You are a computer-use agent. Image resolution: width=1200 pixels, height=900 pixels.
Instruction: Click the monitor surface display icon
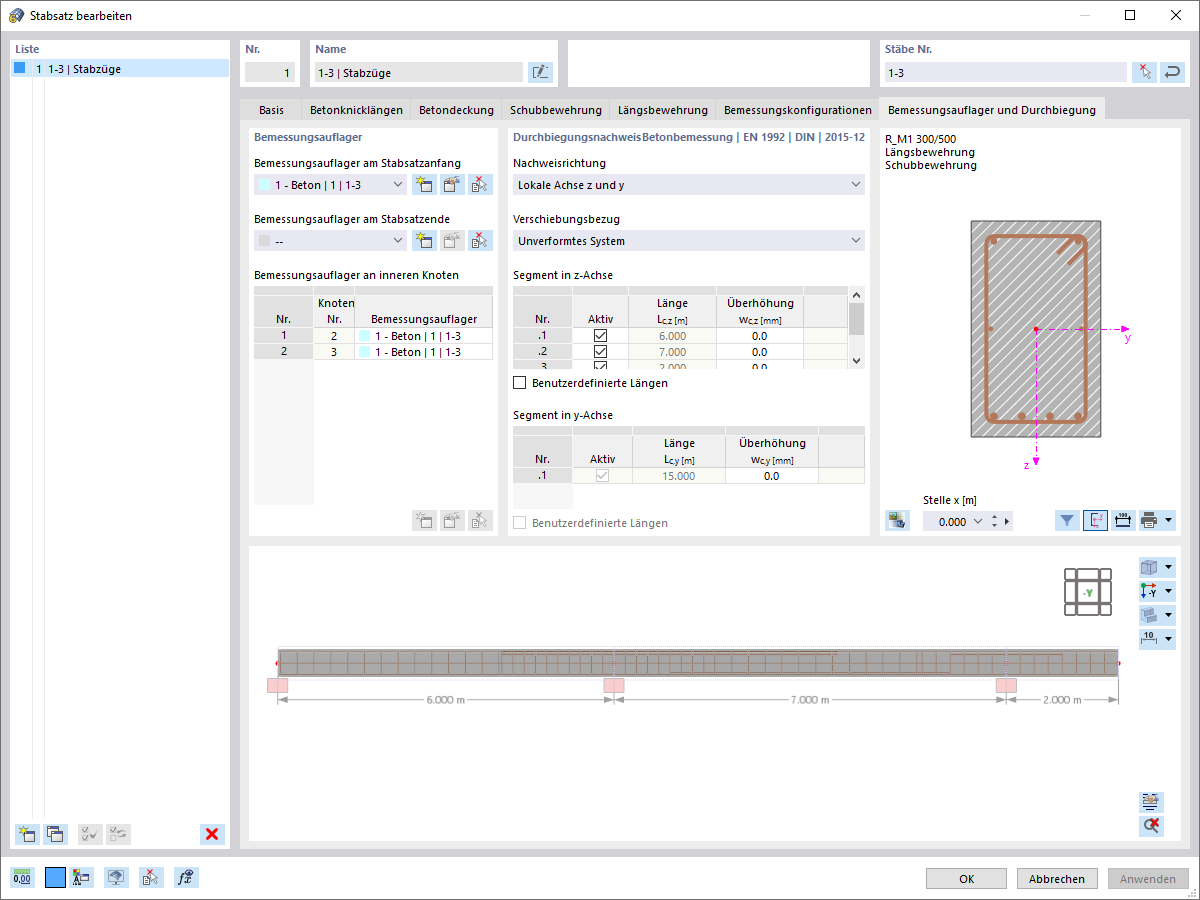117,878
